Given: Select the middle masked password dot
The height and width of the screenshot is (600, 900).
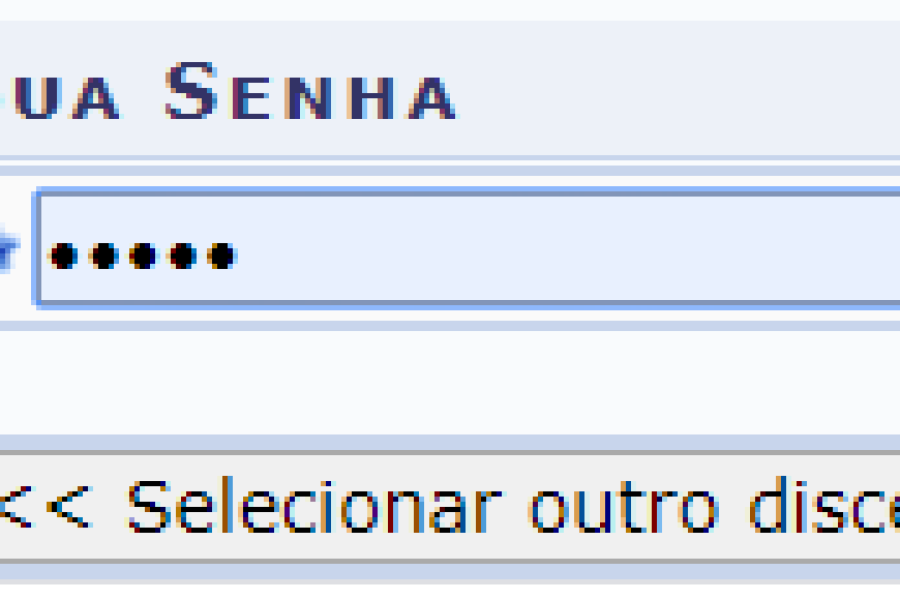Looking at the screenshot, I should click(142, 256).
